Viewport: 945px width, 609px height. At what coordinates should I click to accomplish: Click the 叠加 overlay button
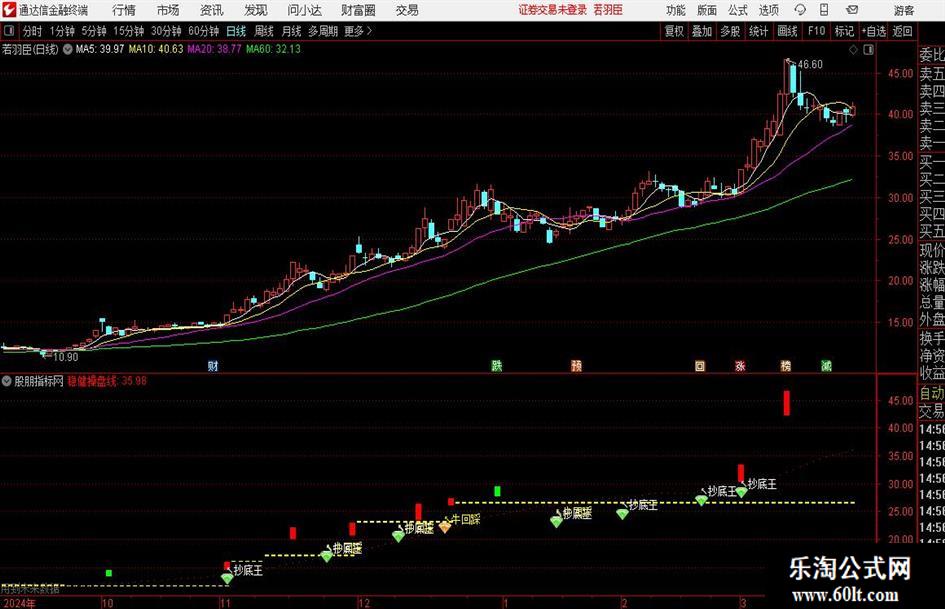(702, 31)
